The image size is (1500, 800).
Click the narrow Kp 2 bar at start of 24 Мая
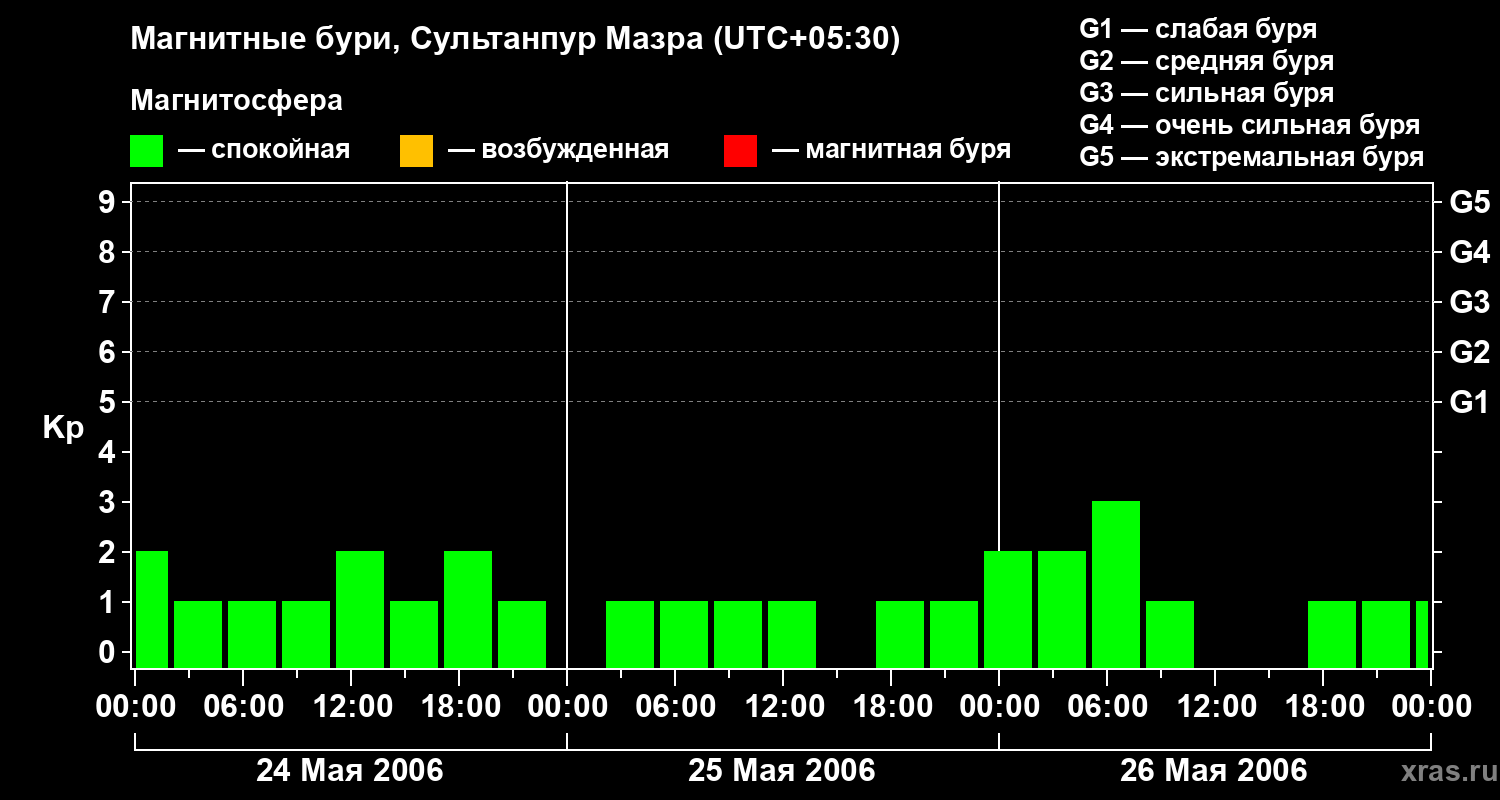tap(152, 609)
